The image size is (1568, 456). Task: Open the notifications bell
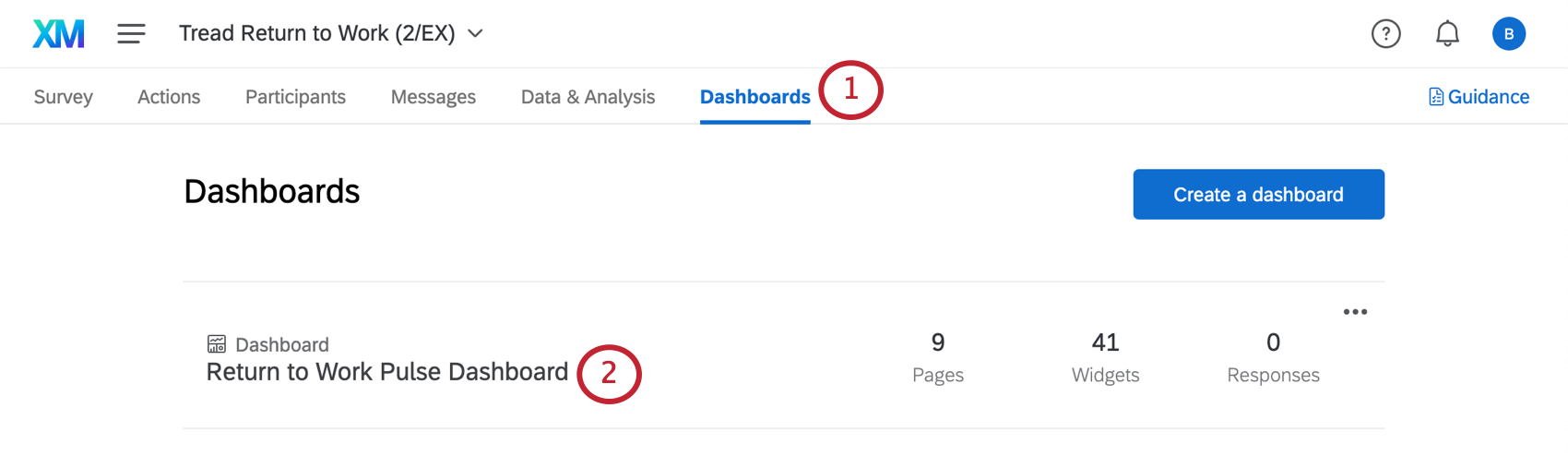click(1447, 34)
